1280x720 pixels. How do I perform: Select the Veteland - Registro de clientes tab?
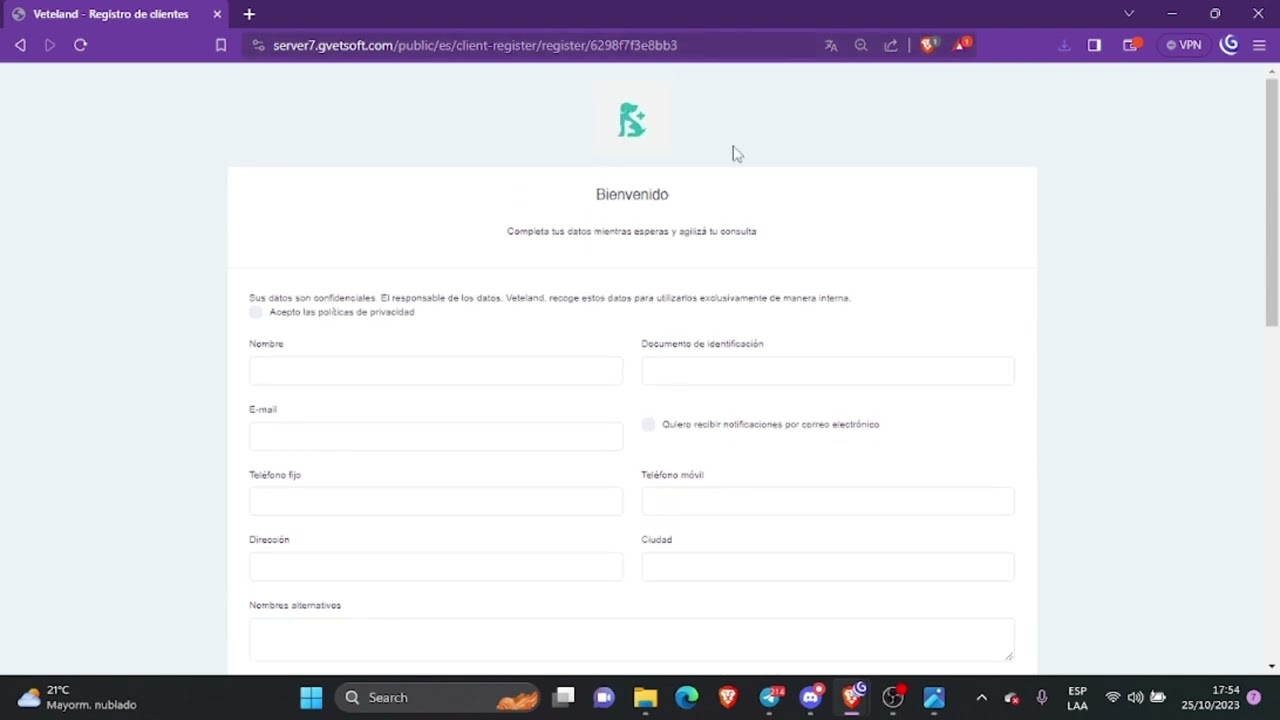[x=117, y=14]
